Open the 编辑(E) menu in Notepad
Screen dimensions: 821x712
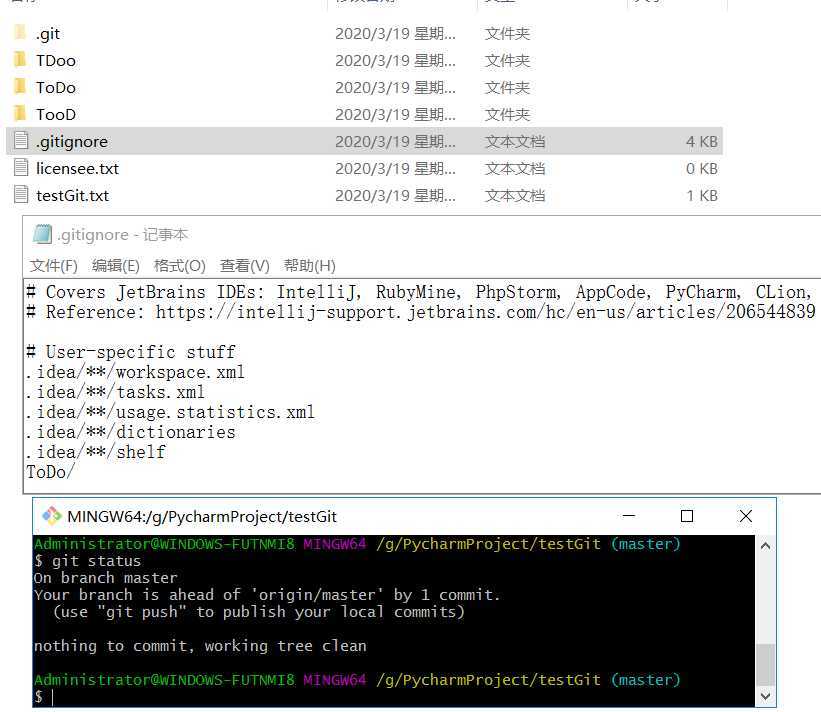click(x=116, y=266)
